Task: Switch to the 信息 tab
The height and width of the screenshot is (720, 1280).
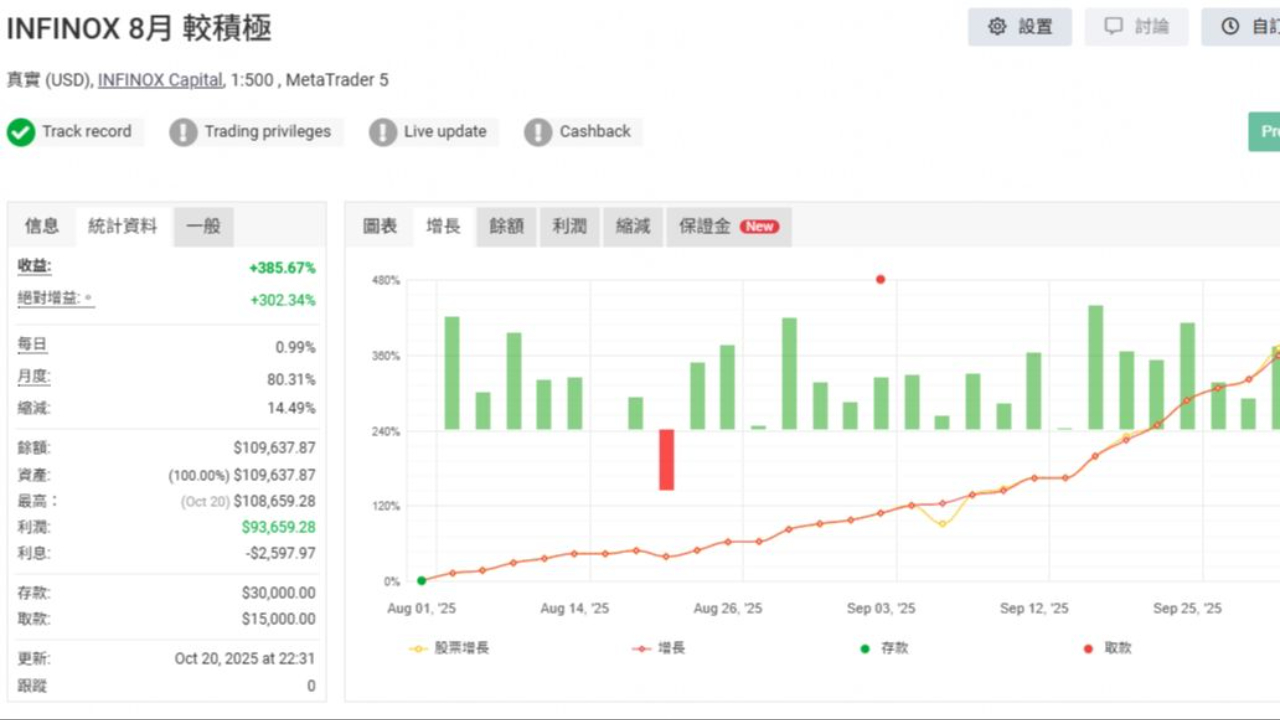Action: click(x=42, y=226)
